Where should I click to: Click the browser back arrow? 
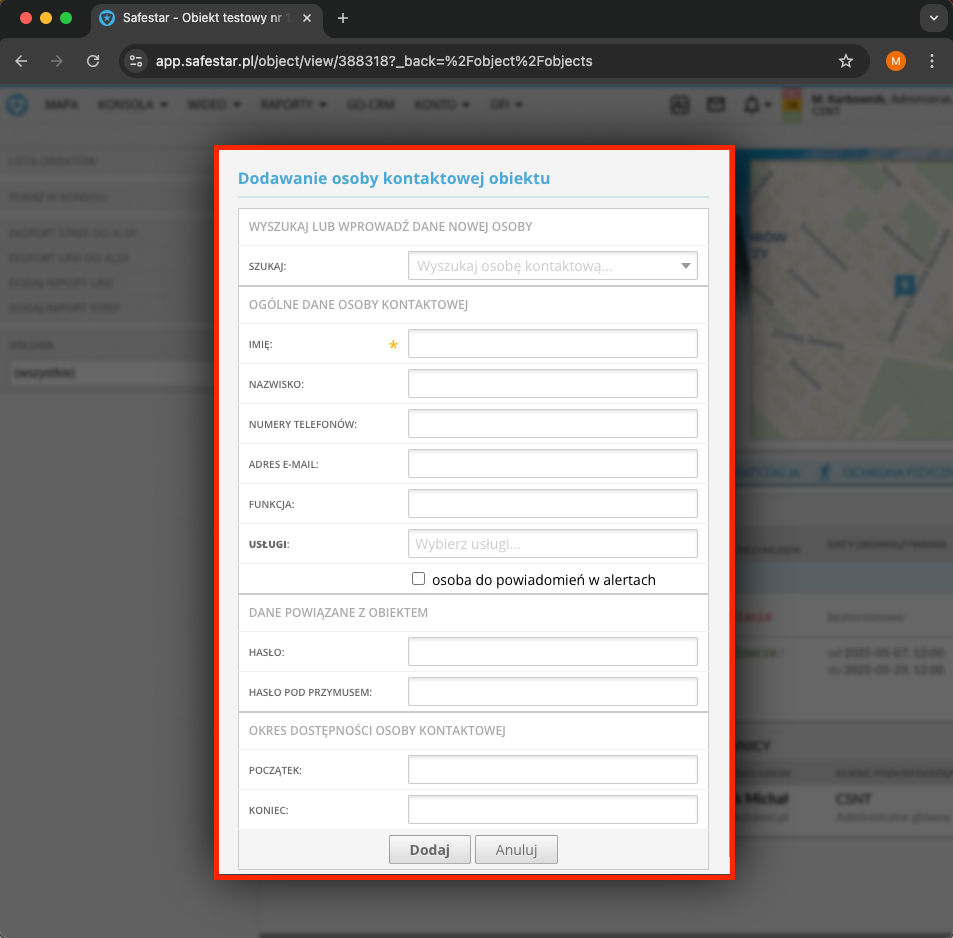21,61
